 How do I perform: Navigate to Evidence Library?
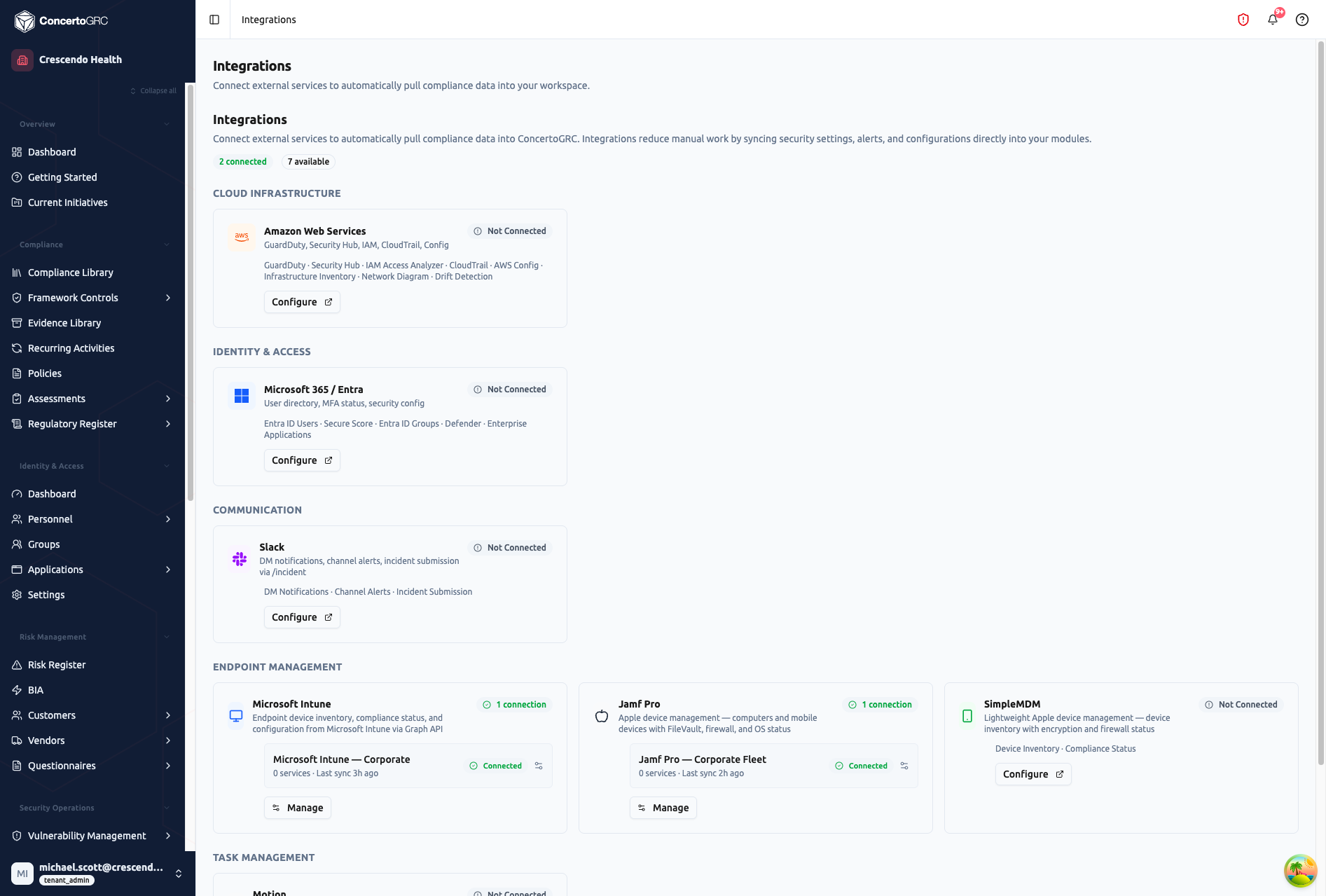tap(92, 323)
